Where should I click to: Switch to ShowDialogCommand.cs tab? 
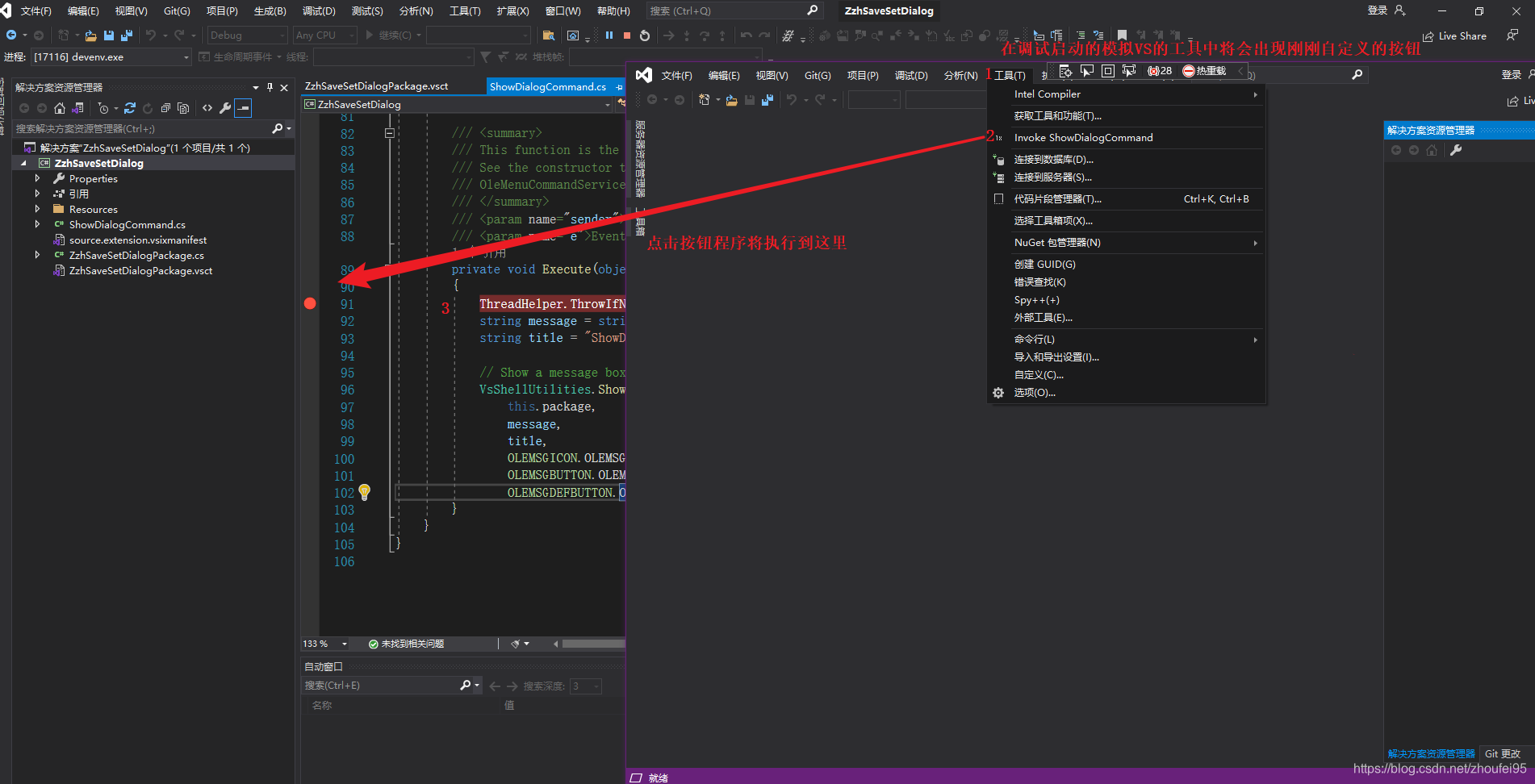(x=548, y=86)
